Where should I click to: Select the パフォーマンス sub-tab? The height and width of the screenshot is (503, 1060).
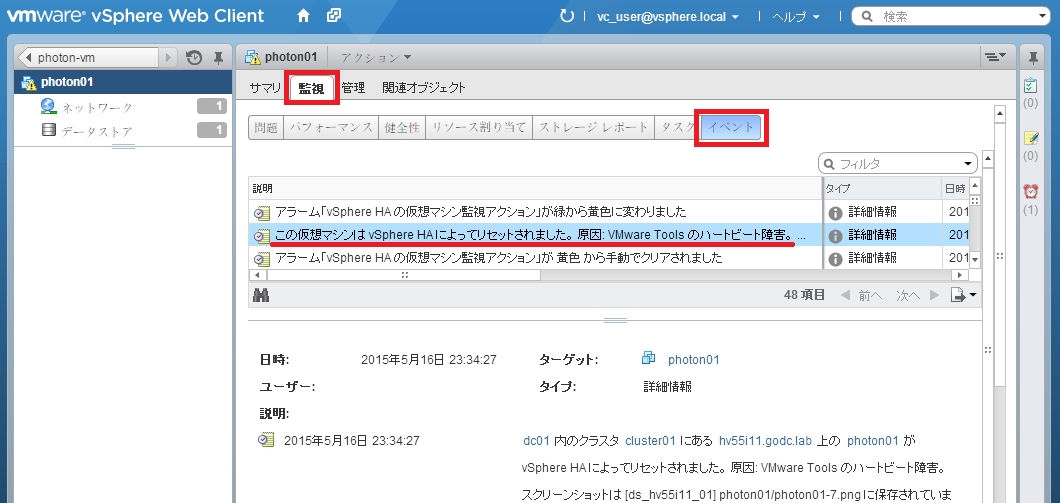point(331,127)
